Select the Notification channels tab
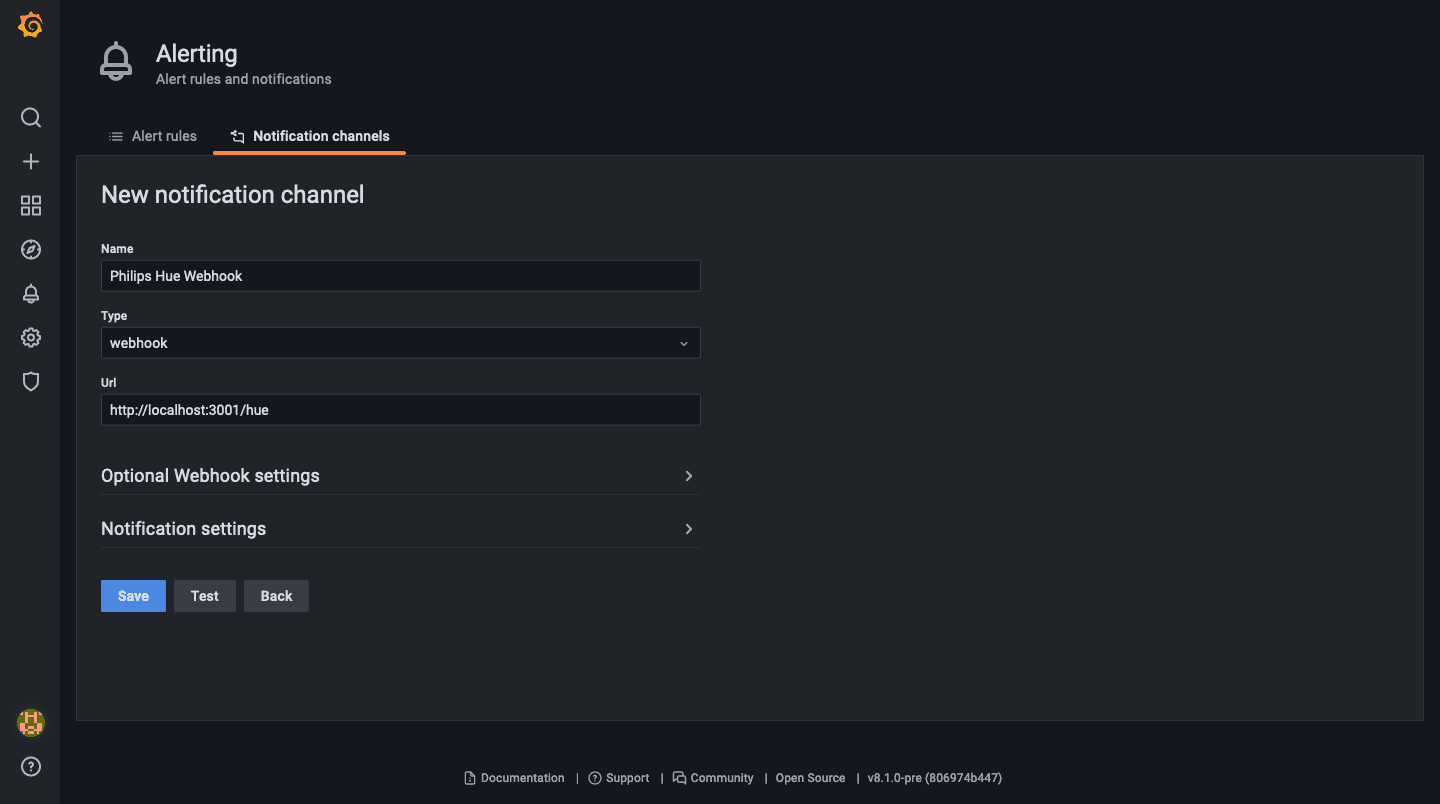This screenshot has width=1440, height=804. pos(310,136)
